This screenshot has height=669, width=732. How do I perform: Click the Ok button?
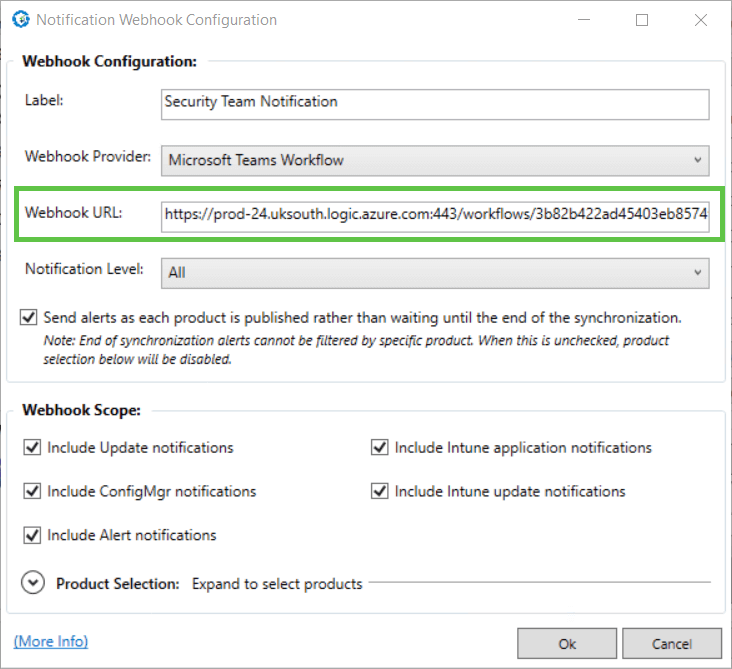[x=567, y=643]
